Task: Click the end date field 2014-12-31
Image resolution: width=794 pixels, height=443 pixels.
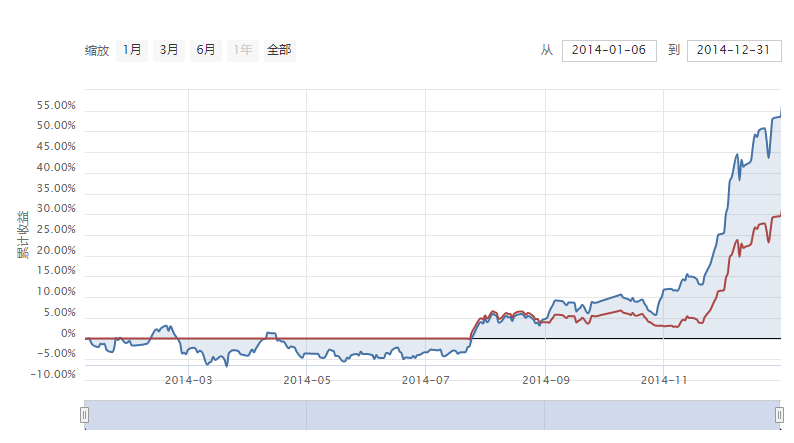Action: pos(733,51)
